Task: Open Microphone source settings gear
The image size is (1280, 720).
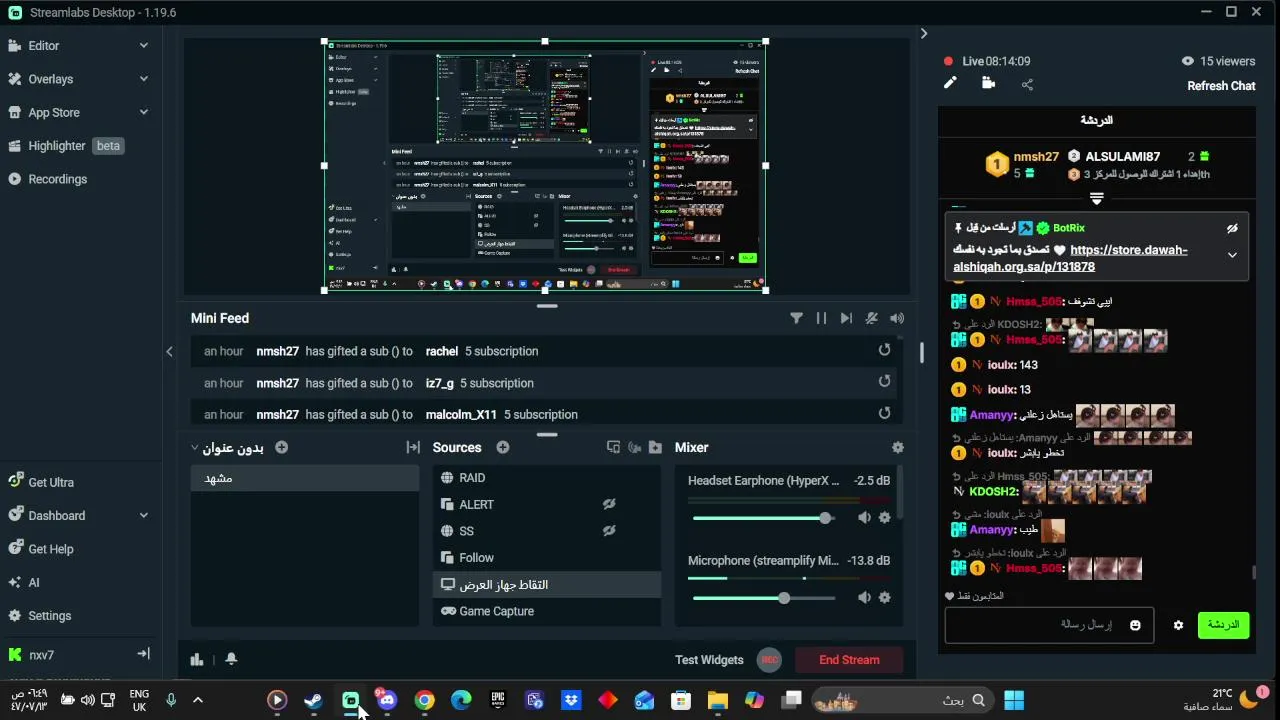Action: pos(884,598)
